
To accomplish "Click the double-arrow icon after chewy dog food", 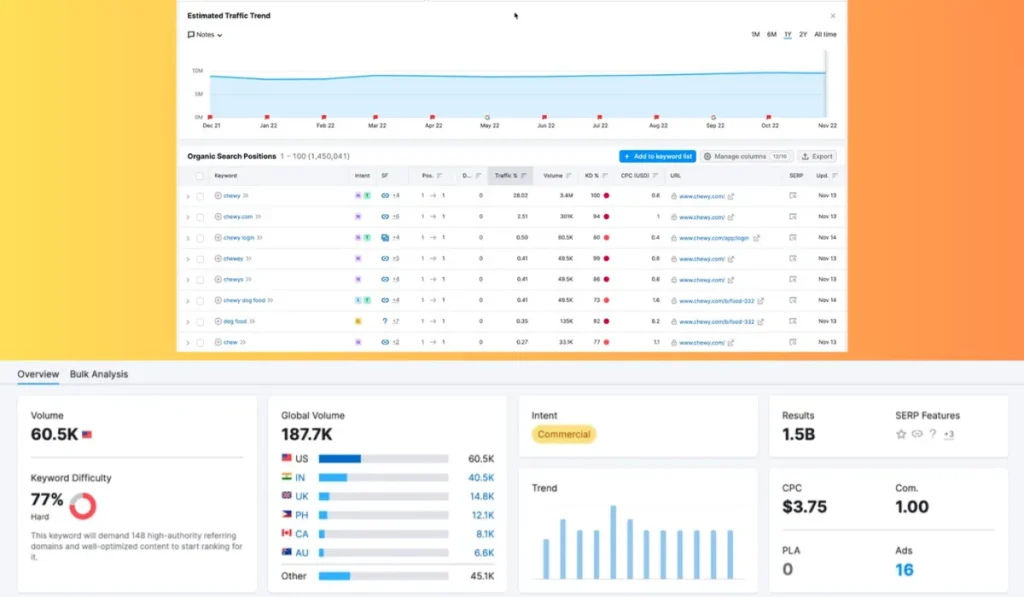I will click(x=270, y=300).
